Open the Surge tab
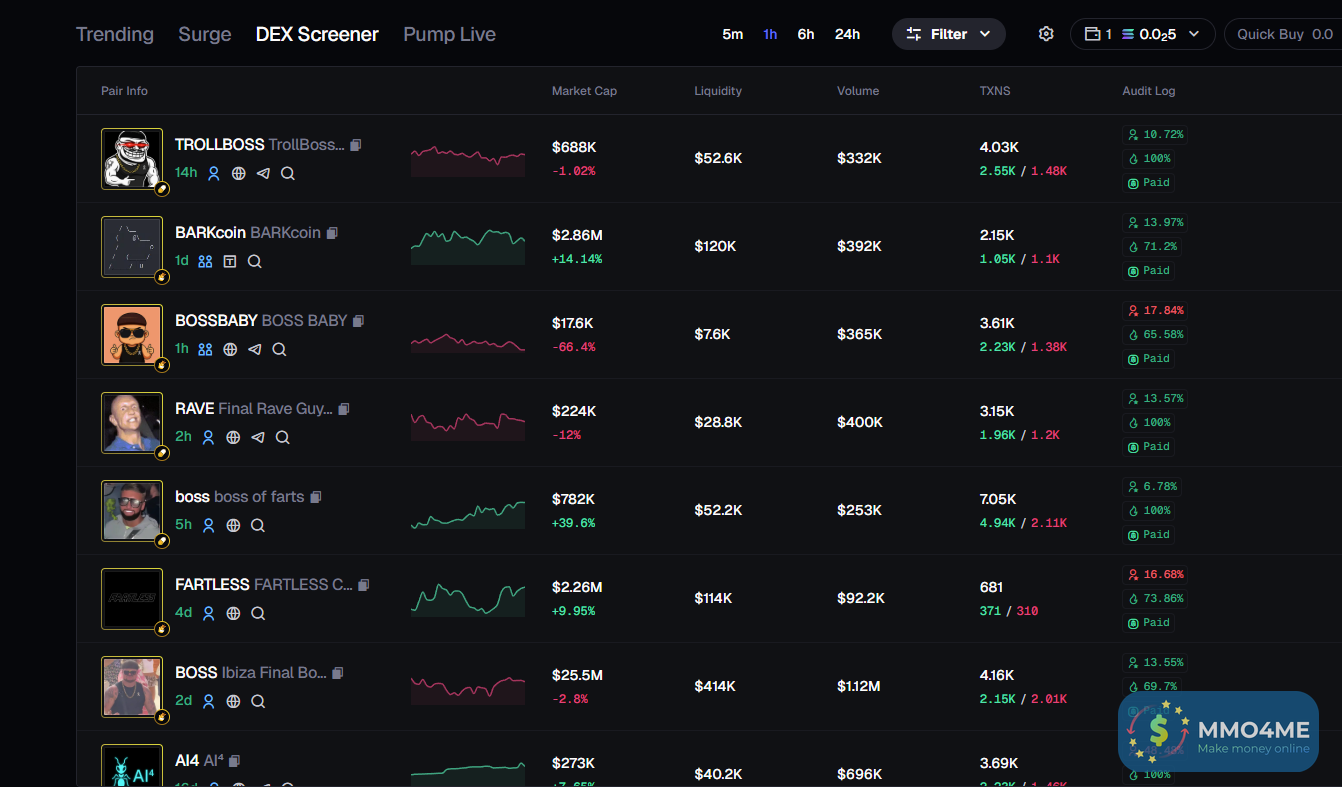 [205, 34]
